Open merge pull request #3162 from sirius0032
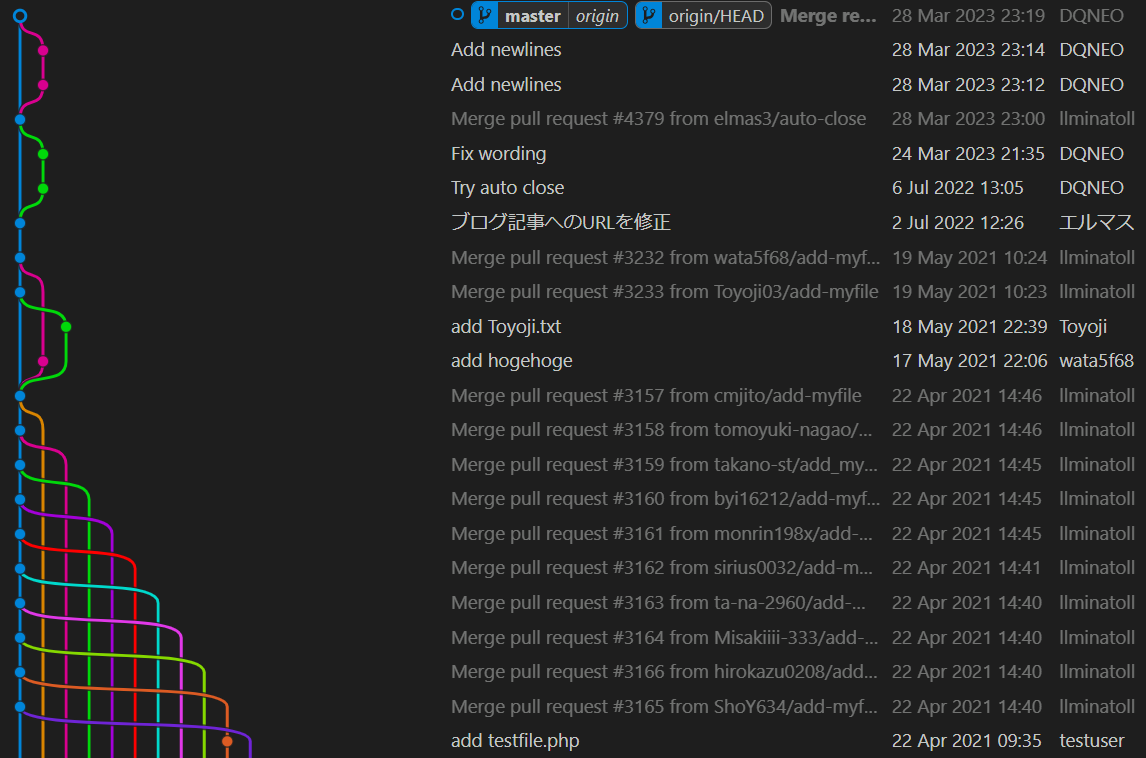The image size is (1146, 758). (661, 568)
